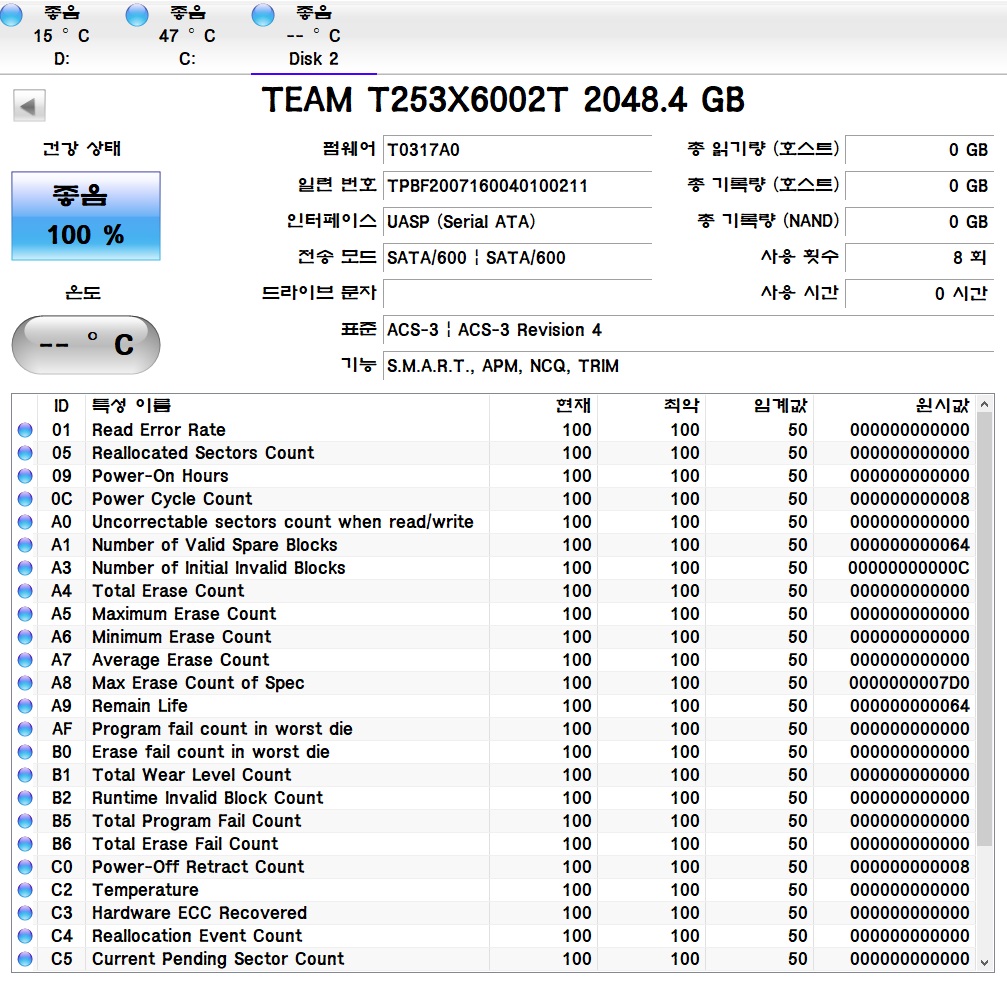Click the temperature -- °C indicator
This screenshot has height=985, width=1007.
[86, 345]
